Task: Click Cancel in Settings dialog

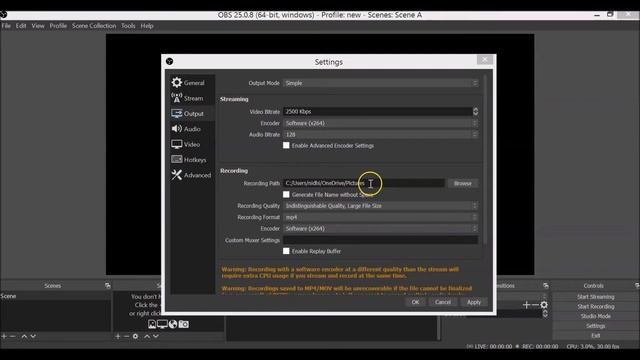Action: point(443,302)
